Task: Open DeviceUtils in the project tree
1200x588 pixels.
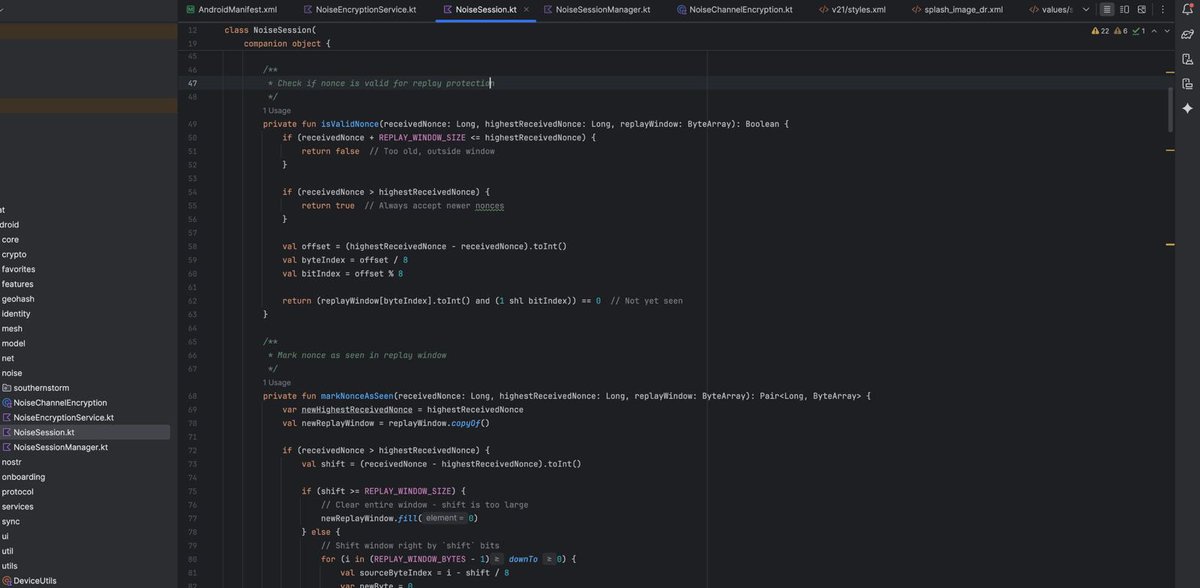Action: coord(35,580)
